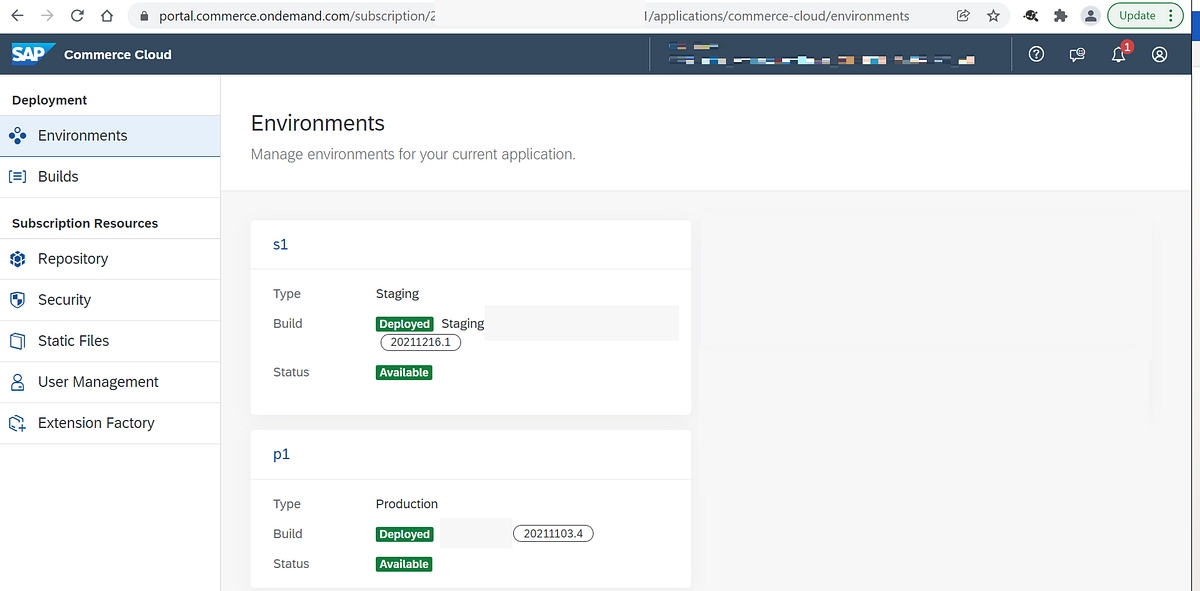Screen dimensions: 1200x591
Task: Open the help question mark icon
Action: tap(1036, 54)
